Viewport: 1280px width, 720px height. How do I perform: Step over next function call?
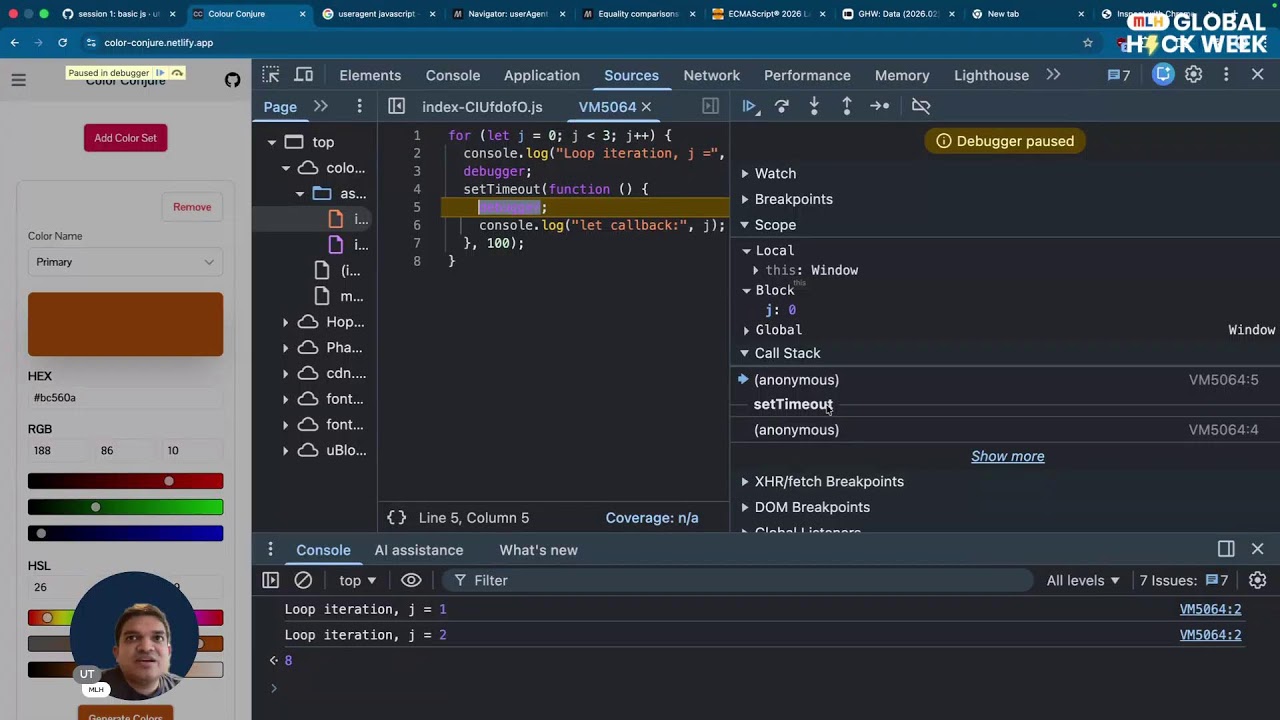pyautogui.click(x=782, y=106)
